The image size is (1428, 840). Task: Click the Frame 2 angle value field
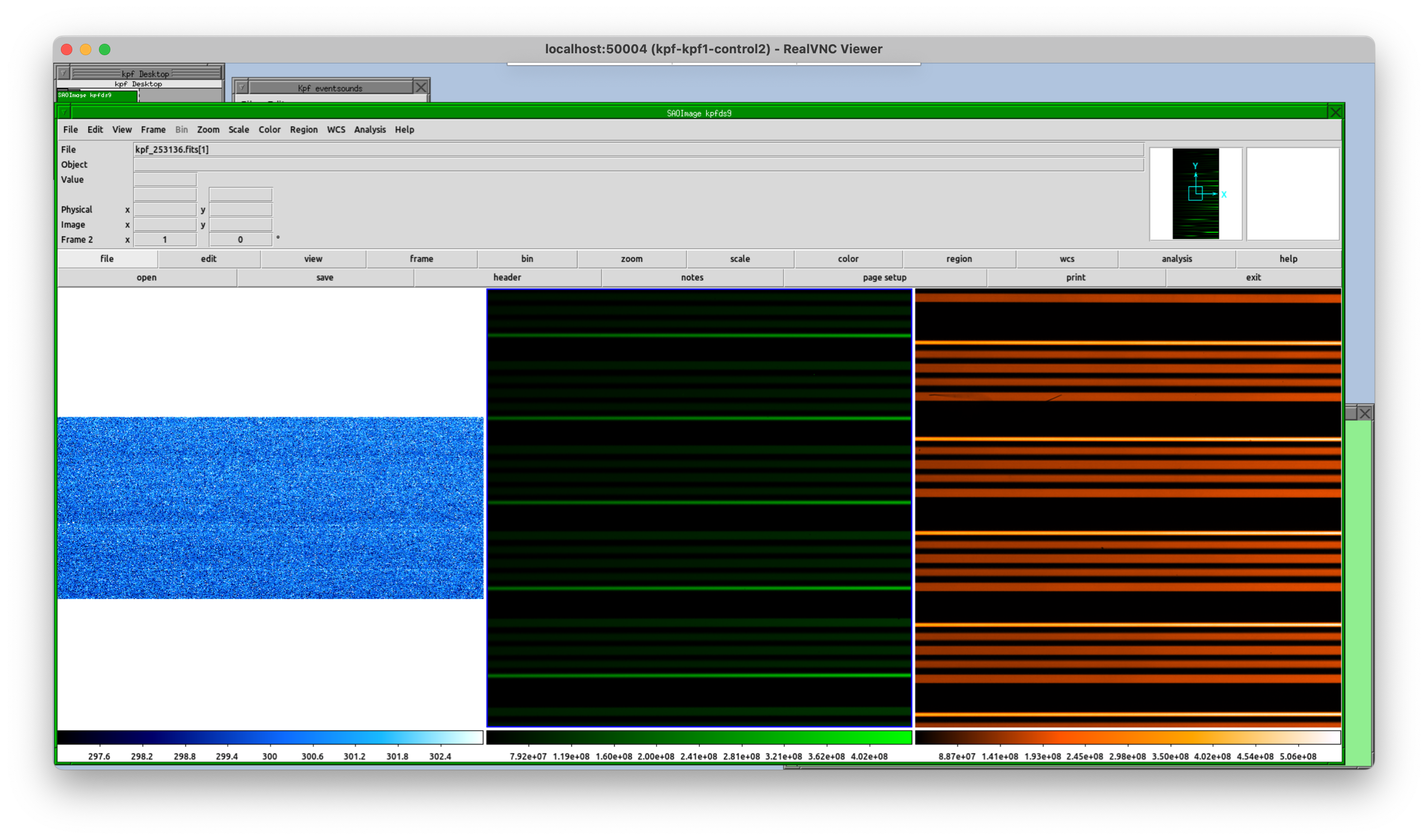point(240,240)
